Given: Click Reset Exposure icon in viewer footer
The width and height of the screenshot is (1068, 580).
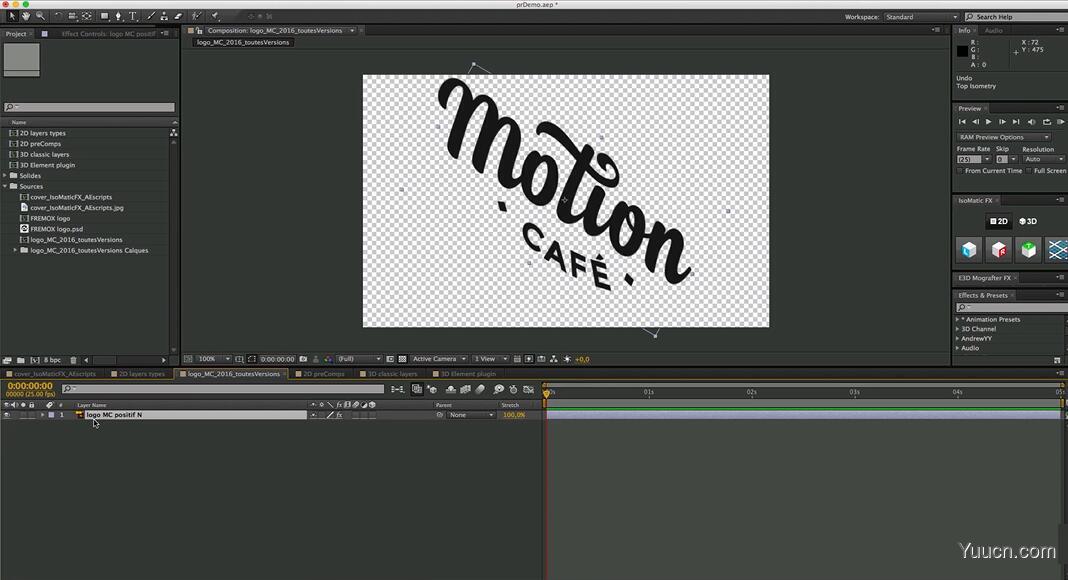Looking at the screenshot, I should tap(567, 359).
